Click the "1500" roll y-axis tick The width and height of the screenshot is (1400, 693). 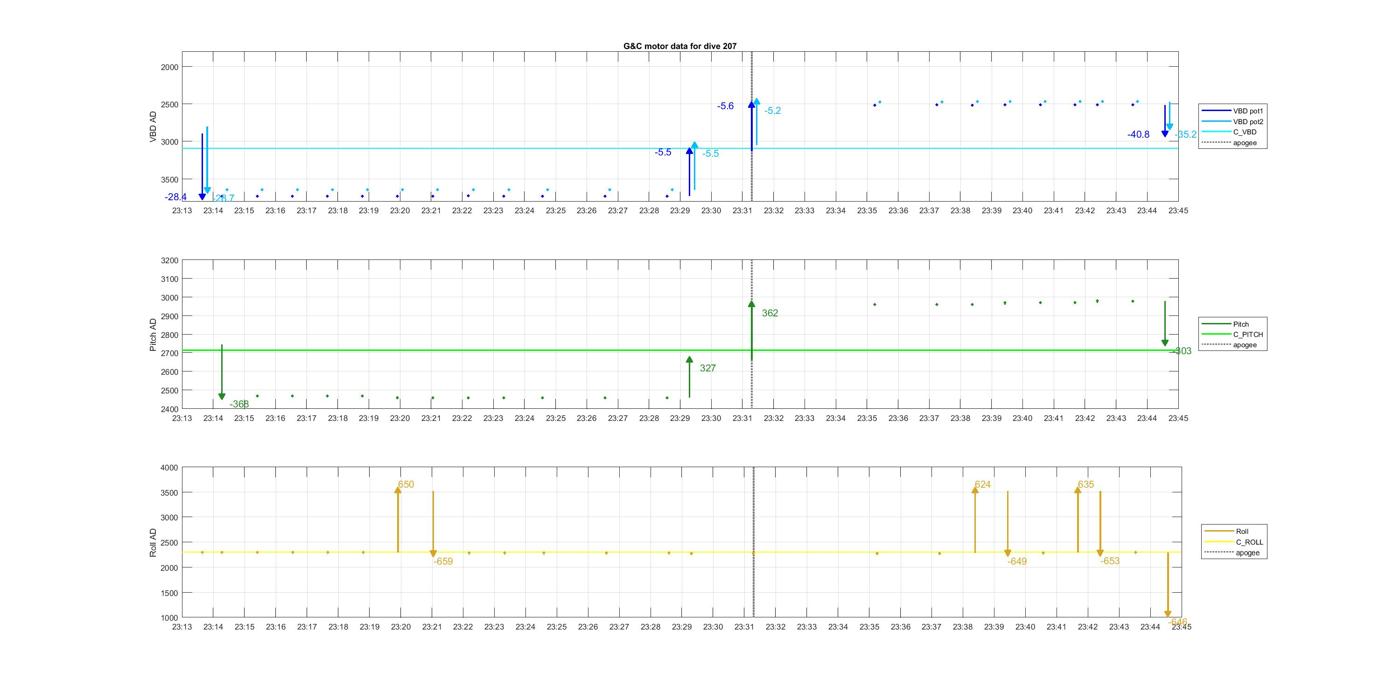[x=169, y=592]
